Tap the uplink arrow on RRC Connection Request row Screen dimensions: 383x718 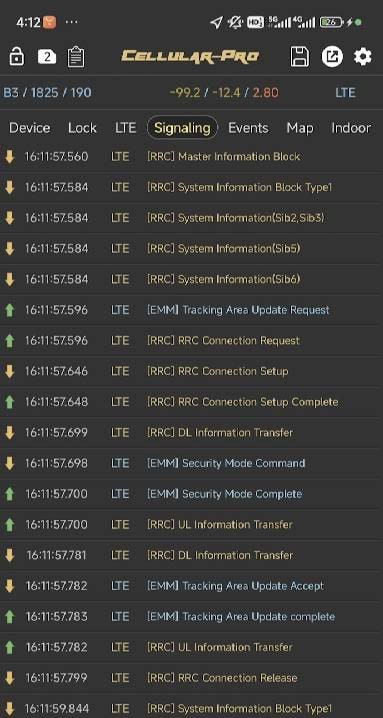pos(10,341)
